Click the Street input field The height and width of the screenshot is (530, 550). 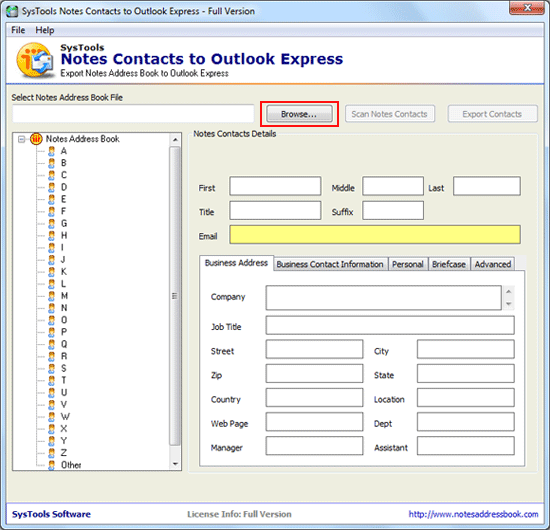click(314, 349)
